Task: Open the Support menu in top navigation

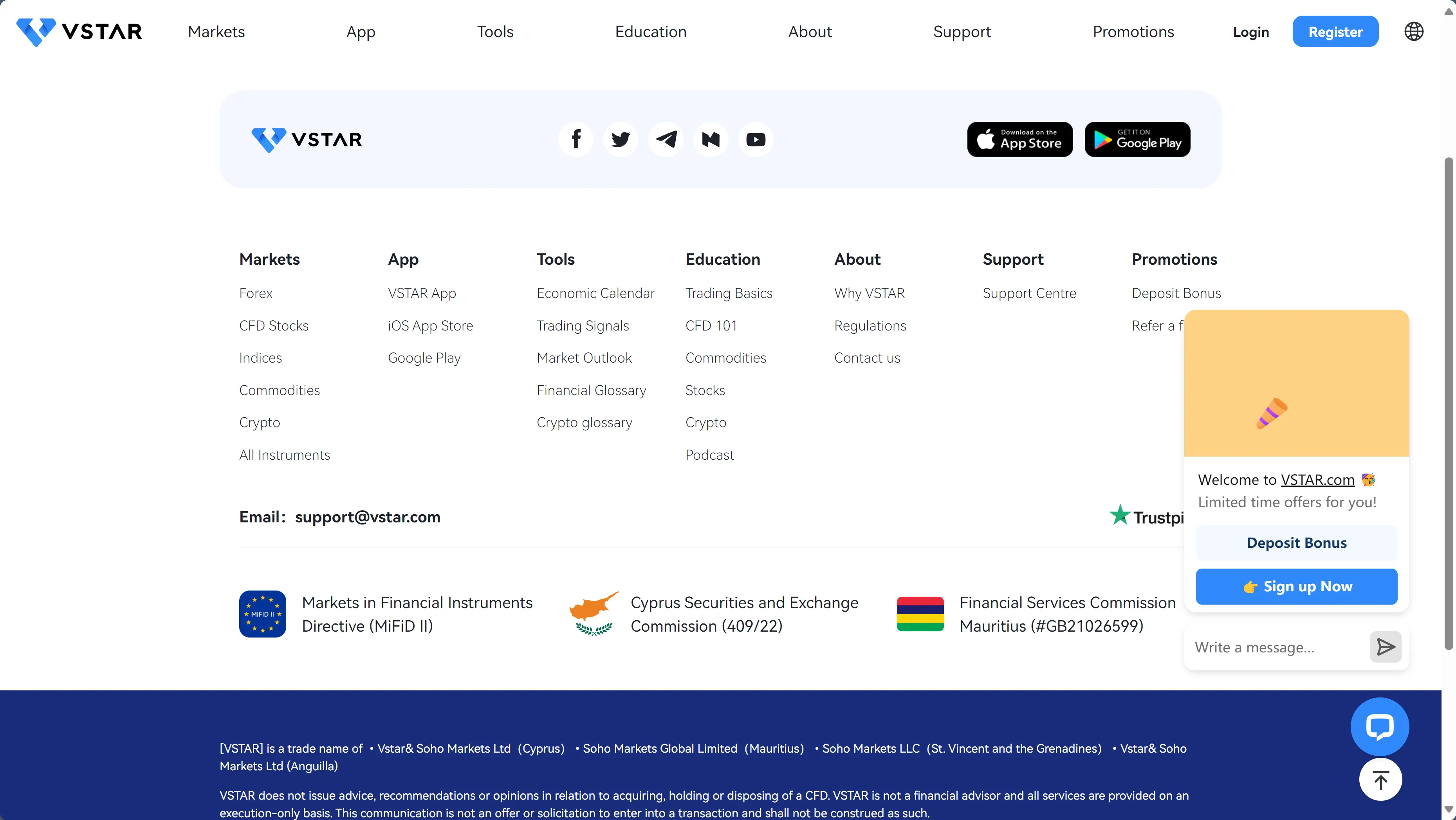Action: click(x=962, y=32)
